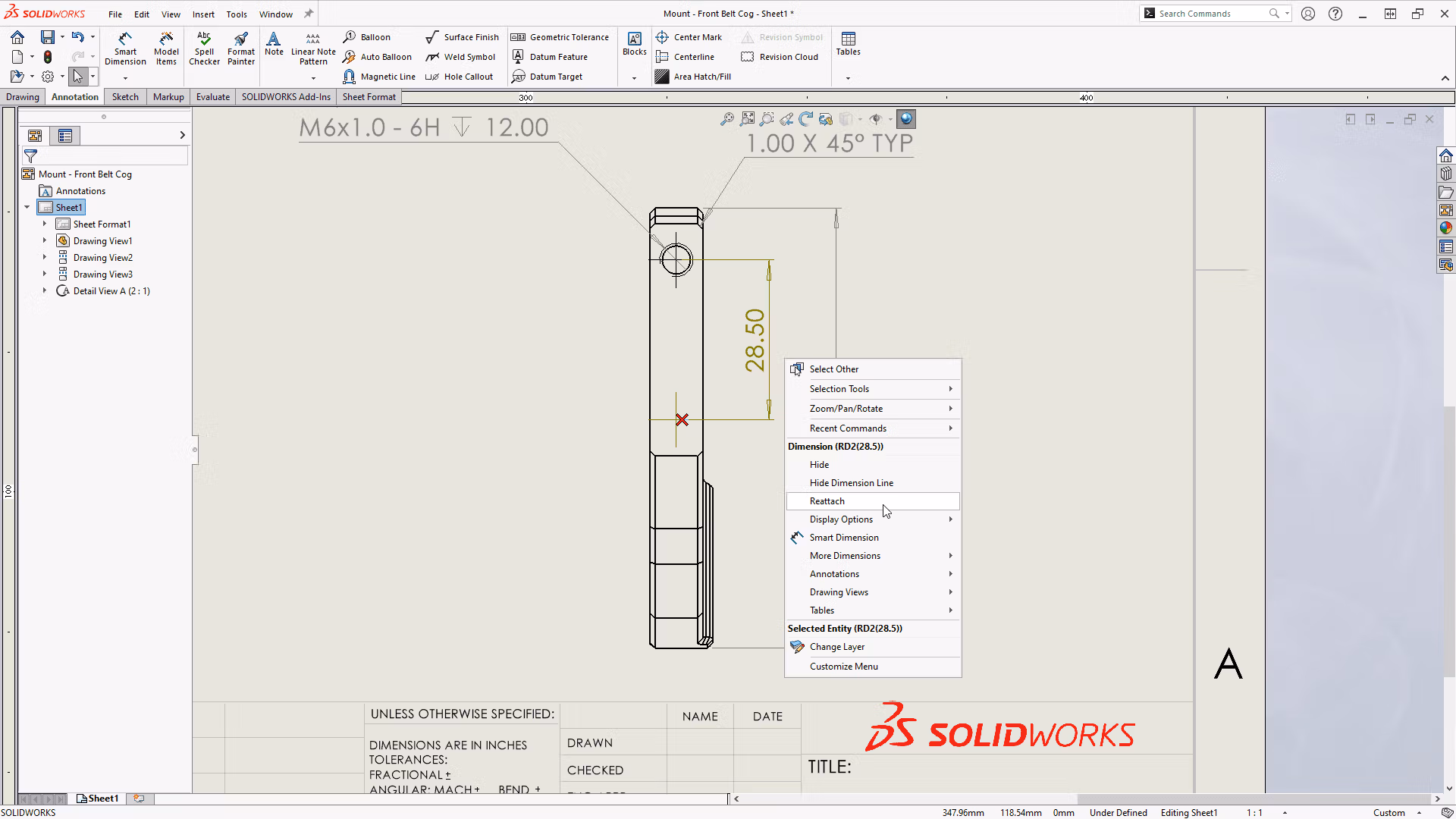This screenshot has width=1456, height=819.
Task: Insert a Centerline
Action: coord(685,57)
